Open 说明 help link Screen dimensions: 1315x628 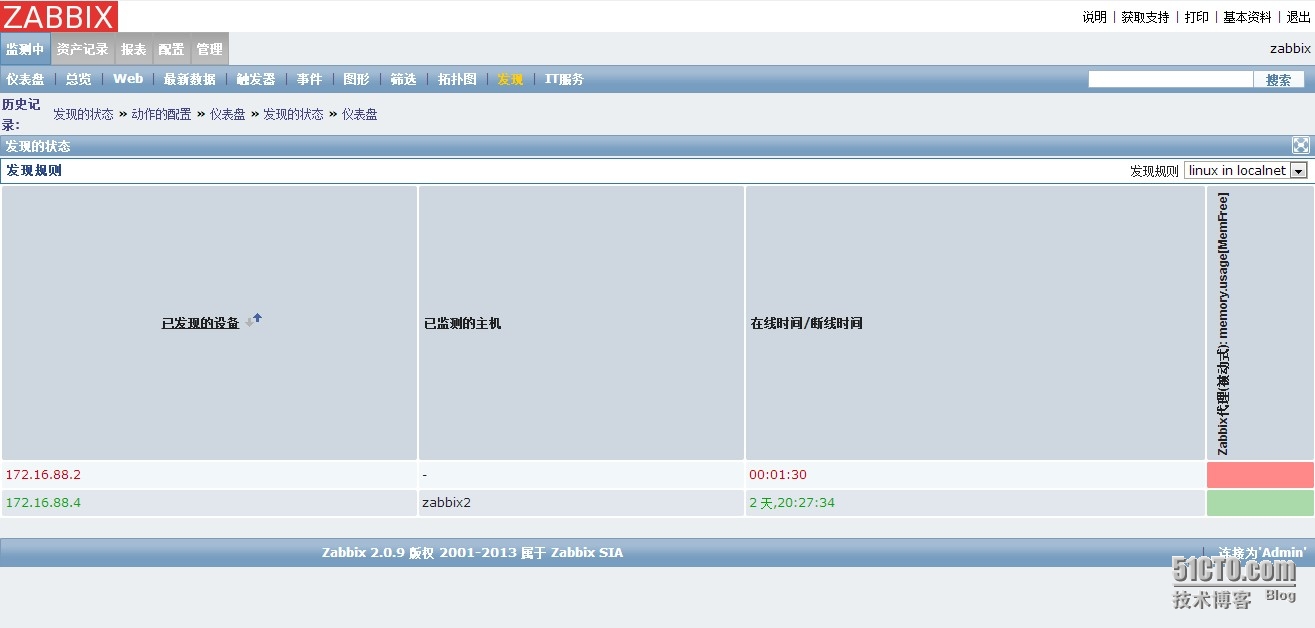click(x=1095, y=17)
